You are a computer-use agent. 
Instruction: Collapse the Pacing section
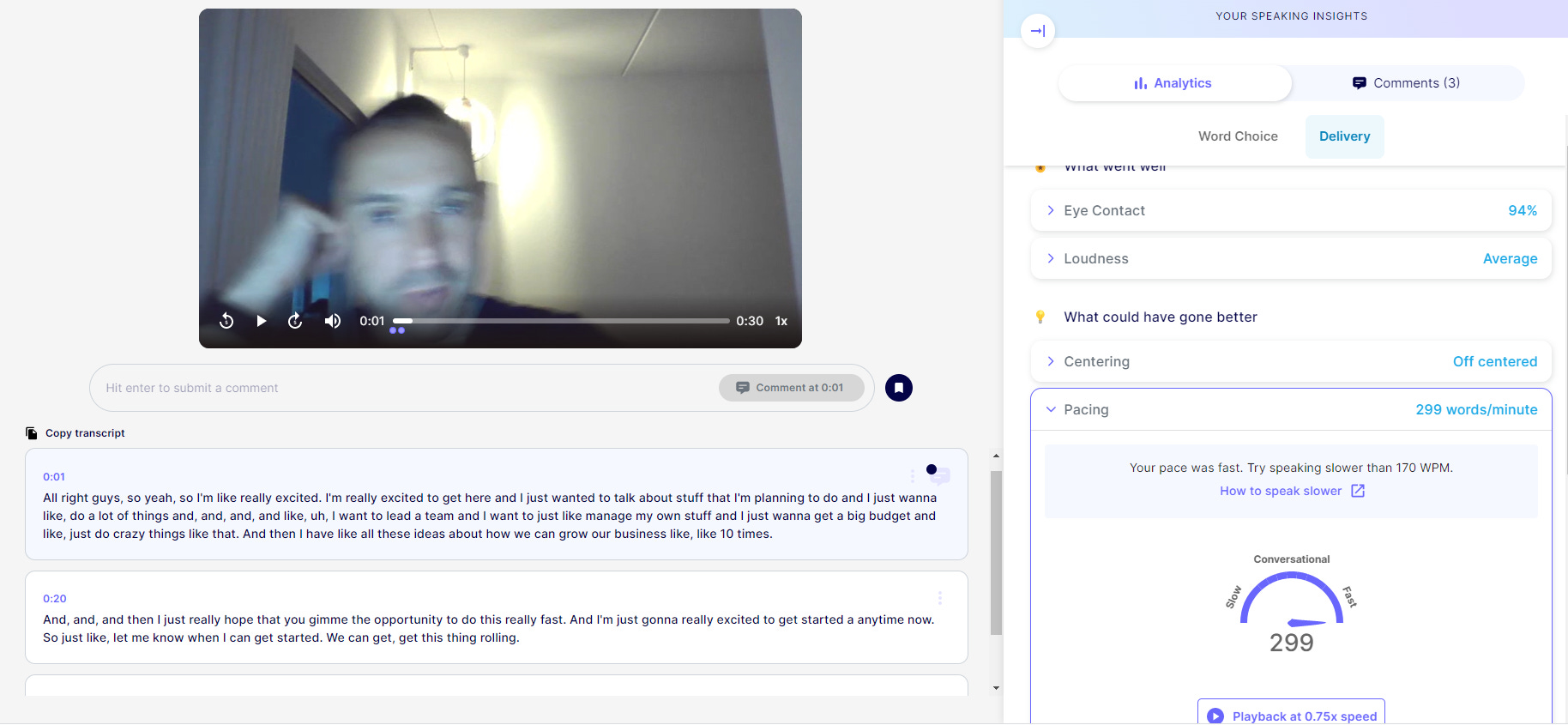click(x=1291, y=410)
